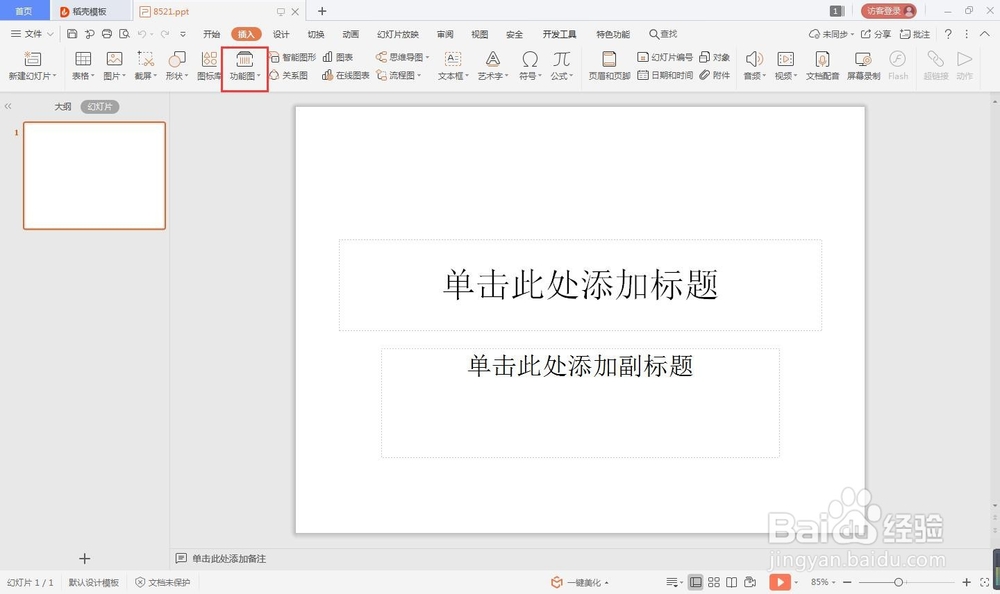
Task: Open the 形状 shapes gallery
Action: [177, 66]
